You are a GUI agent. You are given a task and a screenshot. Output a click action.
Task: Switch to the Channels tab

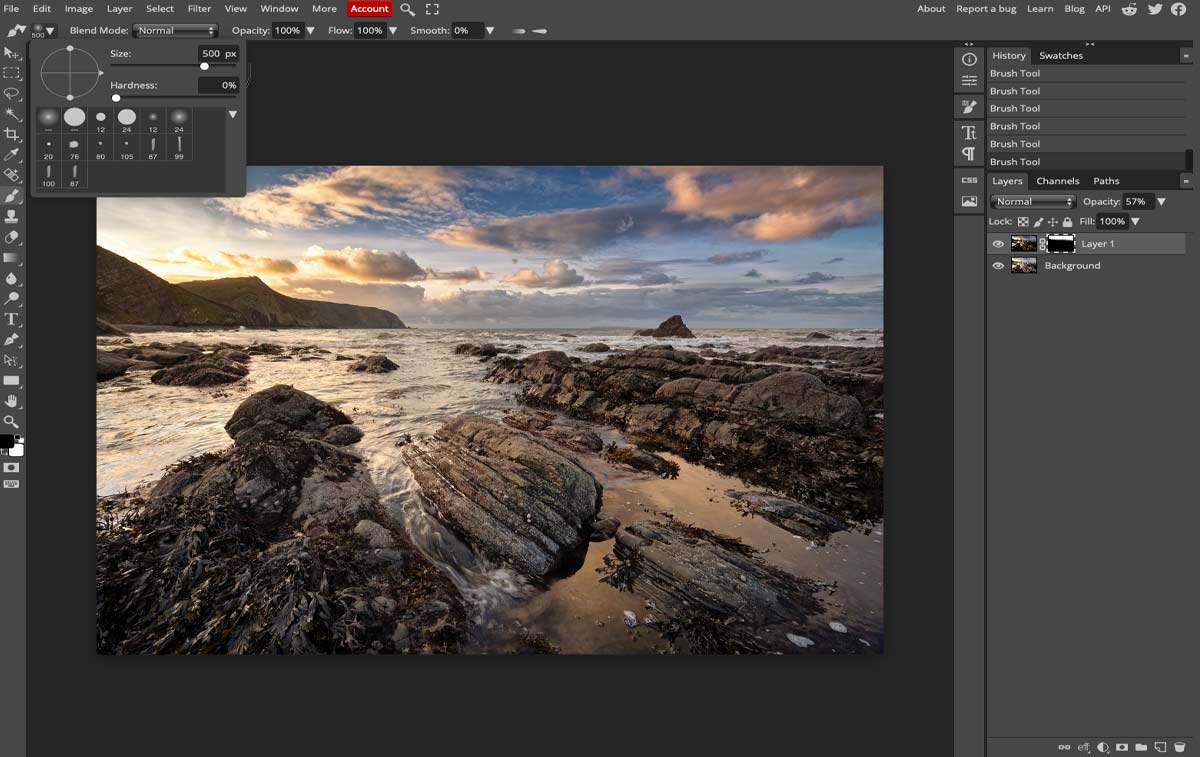point(1057,181)
